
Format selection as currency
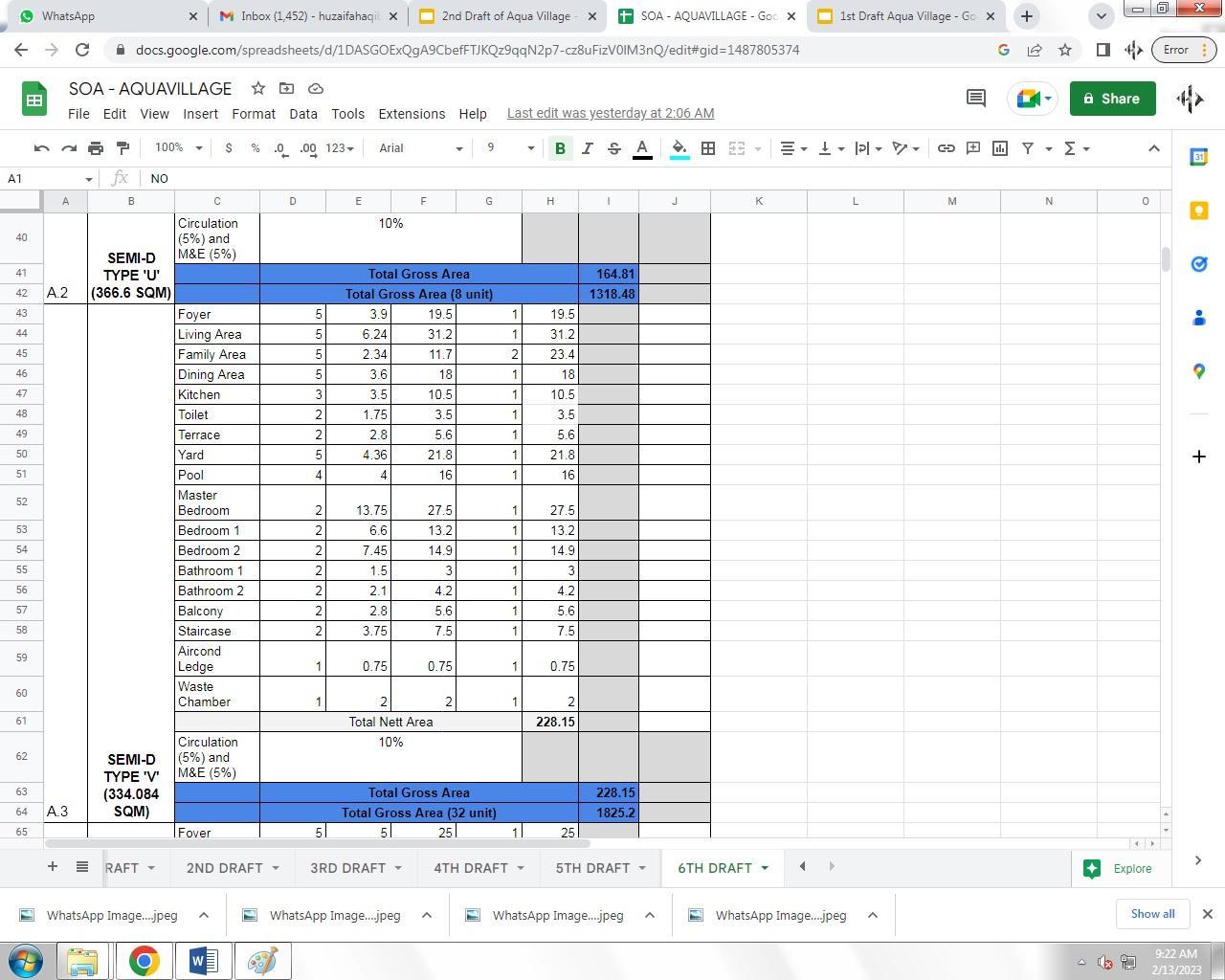(228, 148)
